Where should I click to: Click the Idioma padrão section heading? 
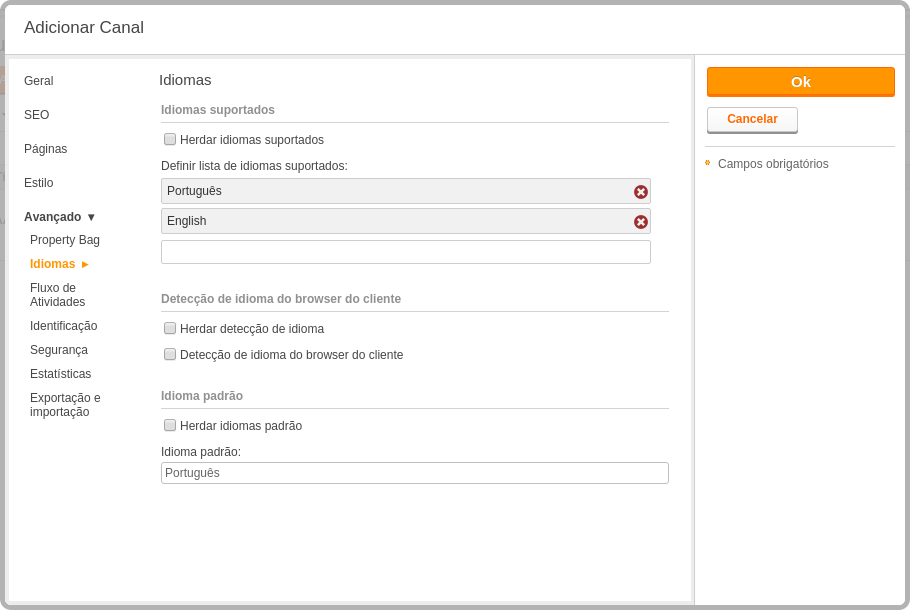(202, 396)
